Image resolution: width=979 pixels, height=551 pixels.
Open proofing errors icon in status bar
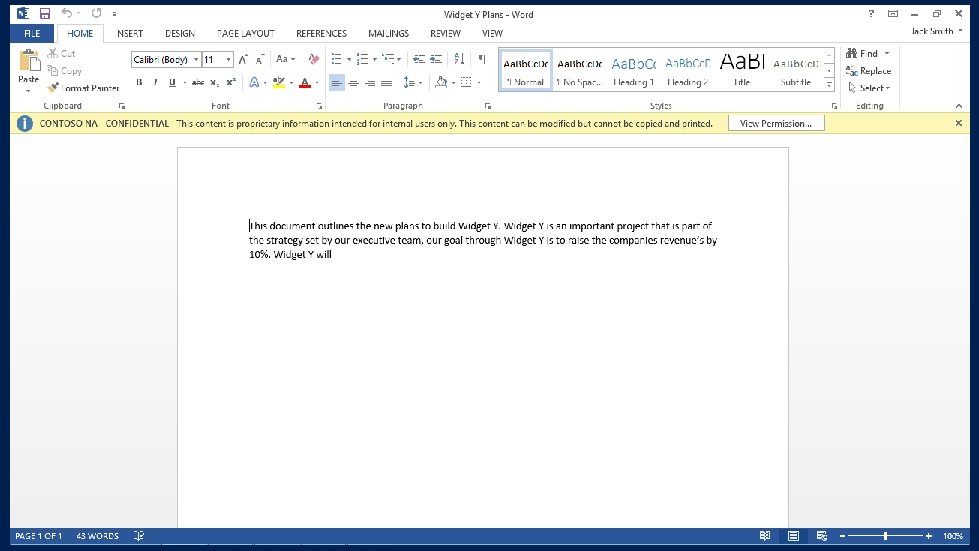click(138, 536)
